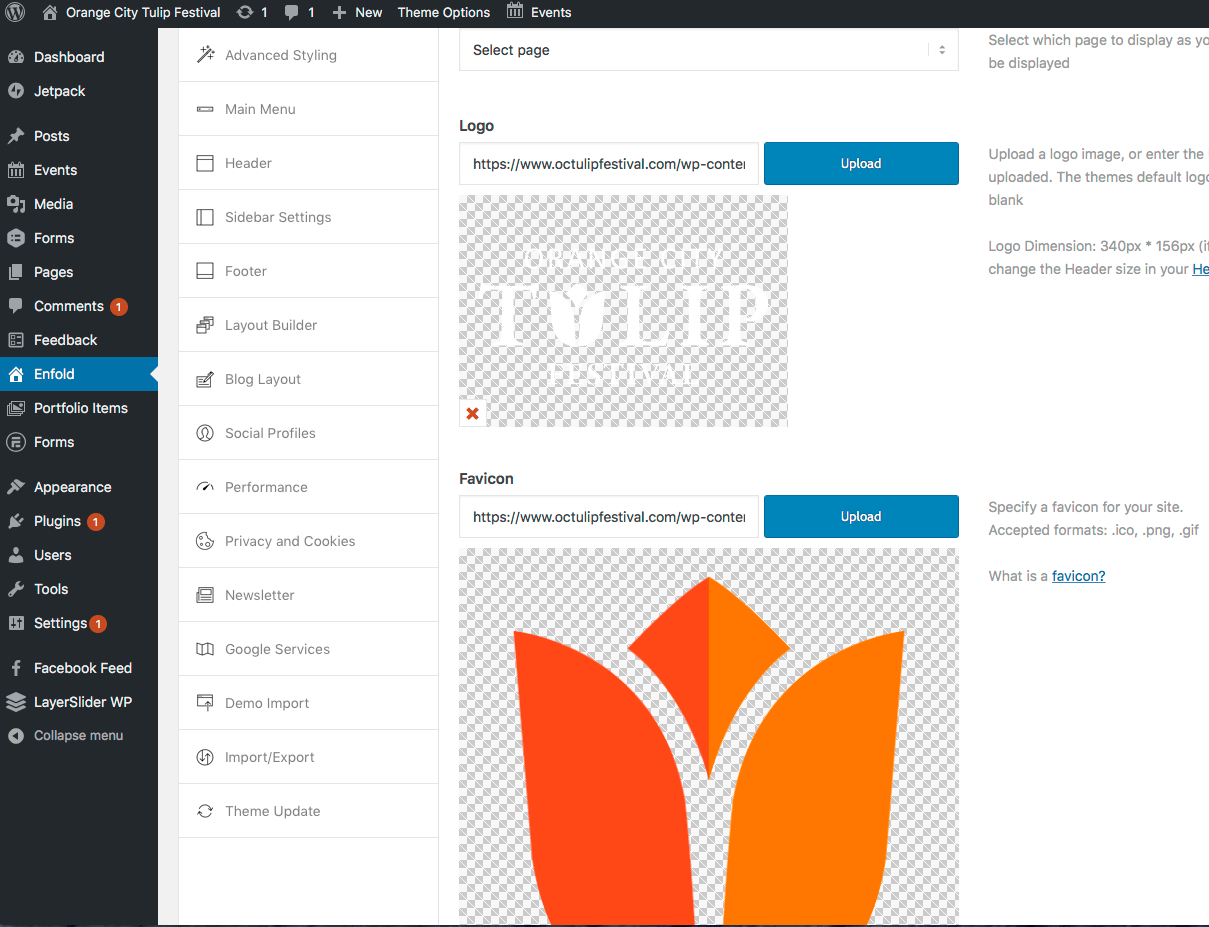Image resolution: width=1209 pixels, height=927 pixels.
Task: Open the Media library menu
Action: (x=53, y=204)
